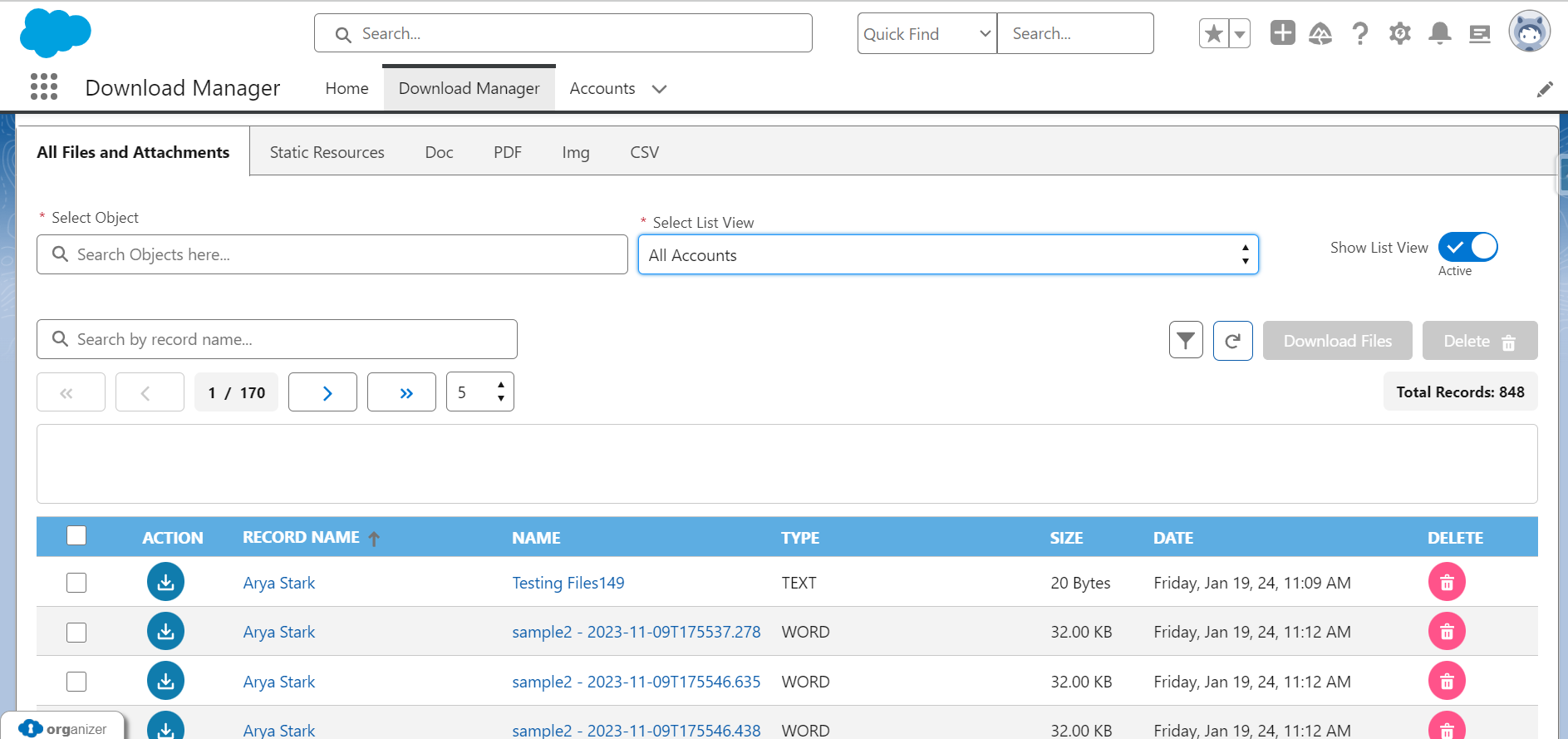Viewport: 1568px width, 739px height.
Task: Open the Select List View dropdown
Action: (947, 255)
